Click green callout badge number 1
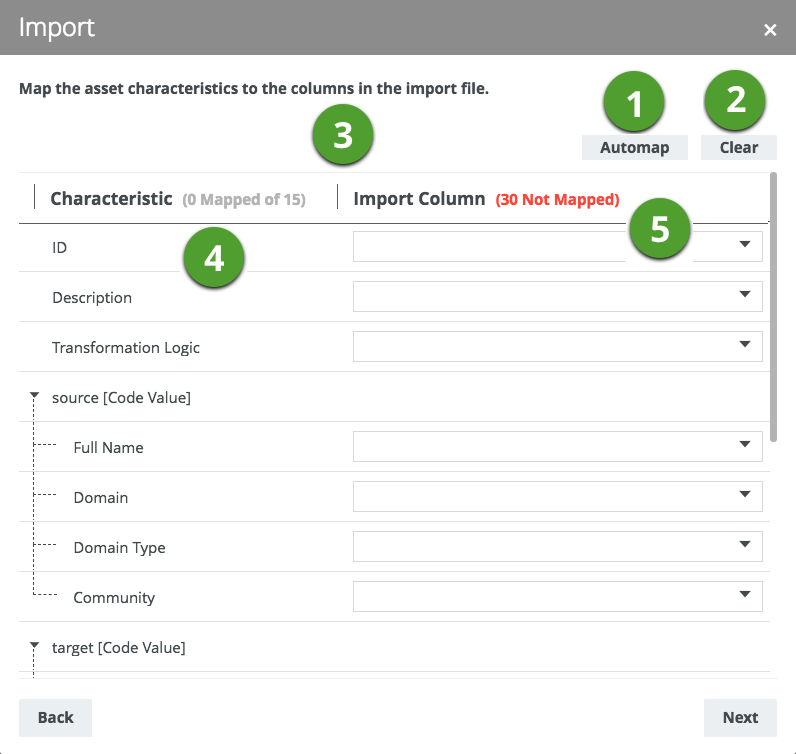The height and width of the screenshot is (754, 796). [634, 103]
